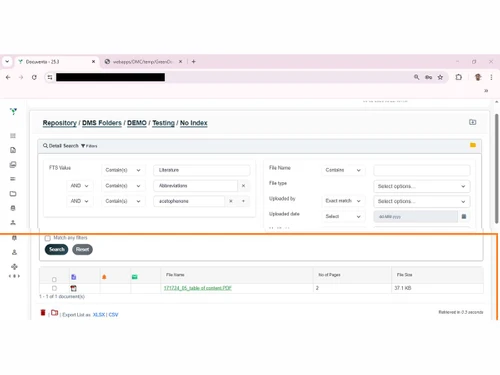
Task: Open the Uploaded by Select options dropdown
Action: tap(422, 201)
